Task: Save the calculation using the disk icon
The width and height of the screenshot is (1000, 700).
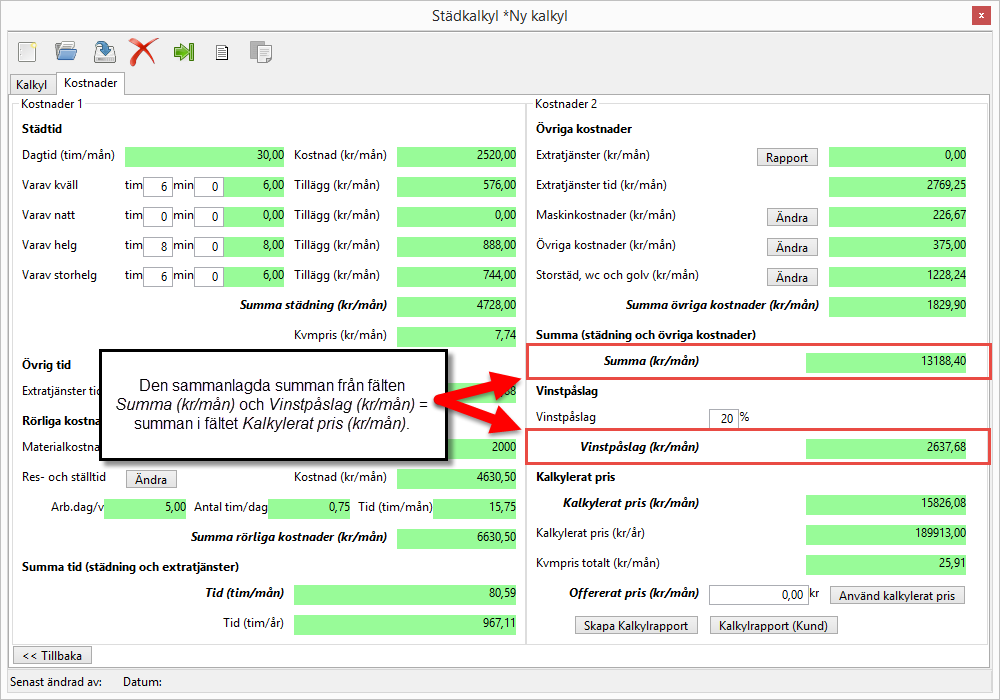Action: 104,51
